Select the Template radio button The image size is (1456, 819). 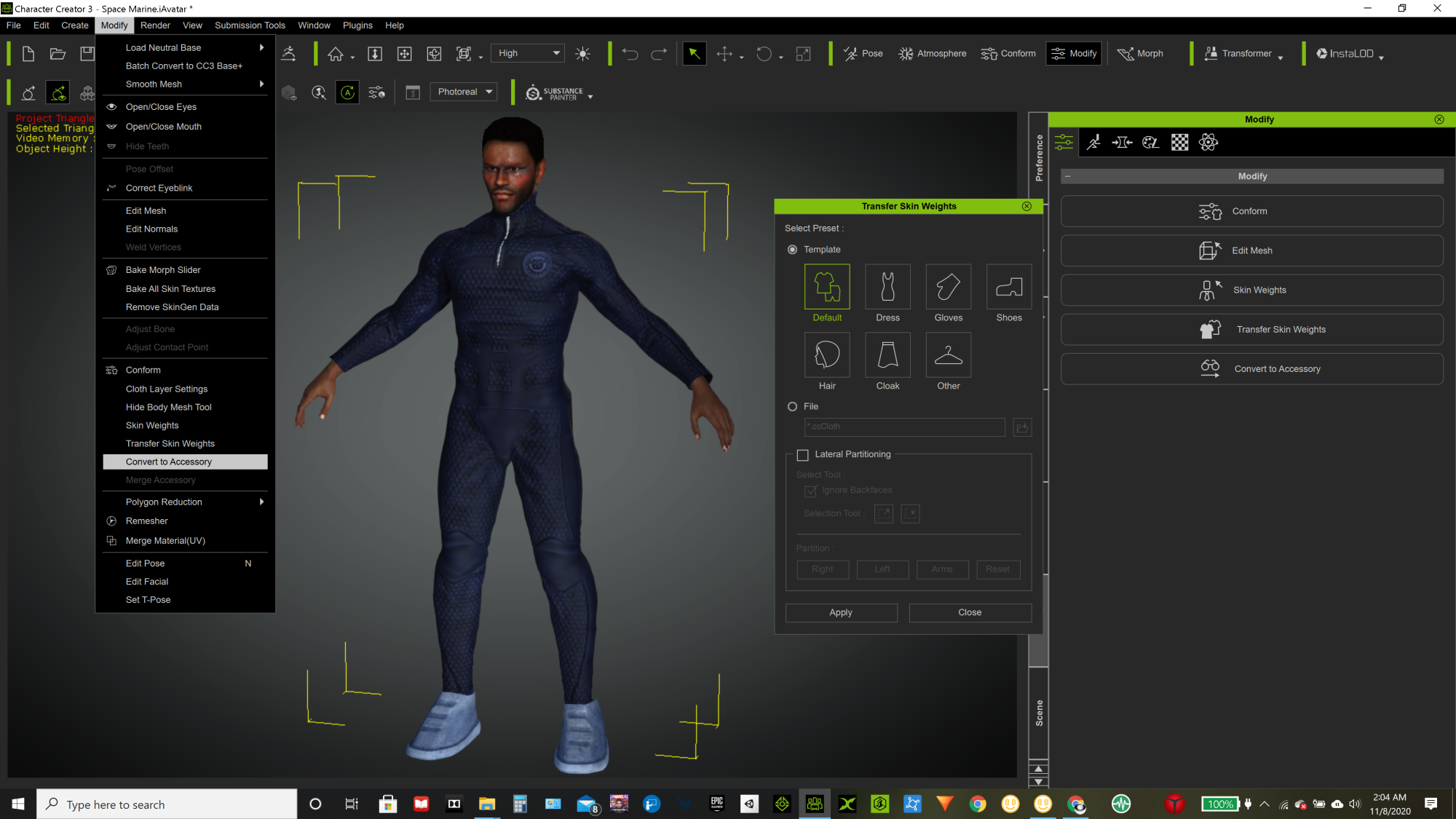pyautogui.click(x=793, y=250)
